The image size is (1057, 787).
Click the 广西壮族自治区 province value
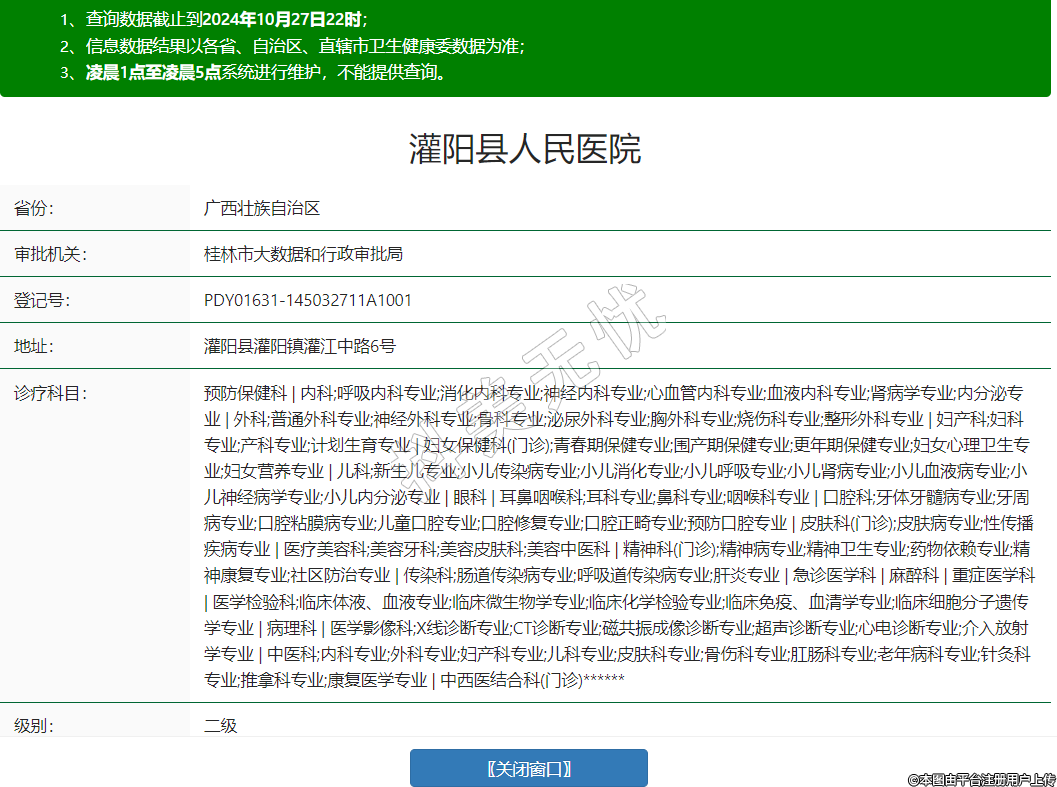pyautogui.click(x=261, y=208)
